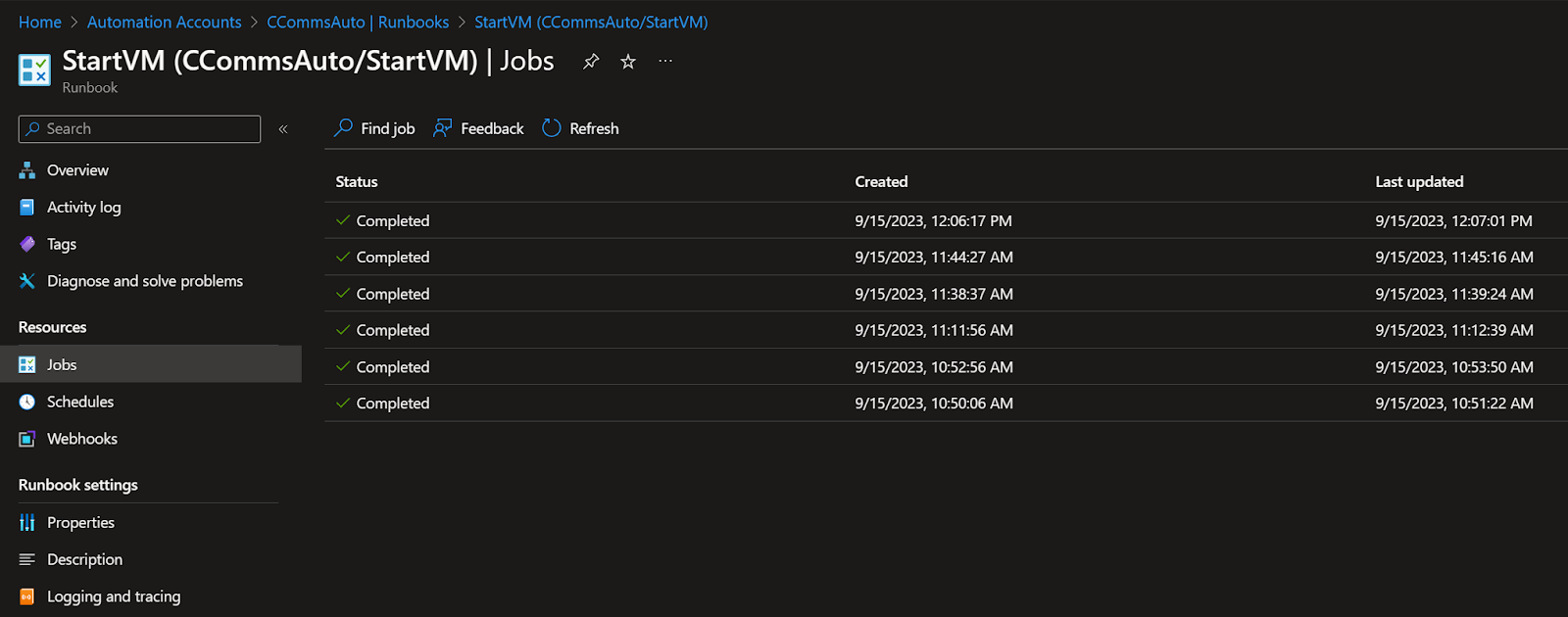Image resolution: width=1568 pixels, height=617 pixels.
Task: Mark page as favorite with star icon
Action: [x=628, y=62]
